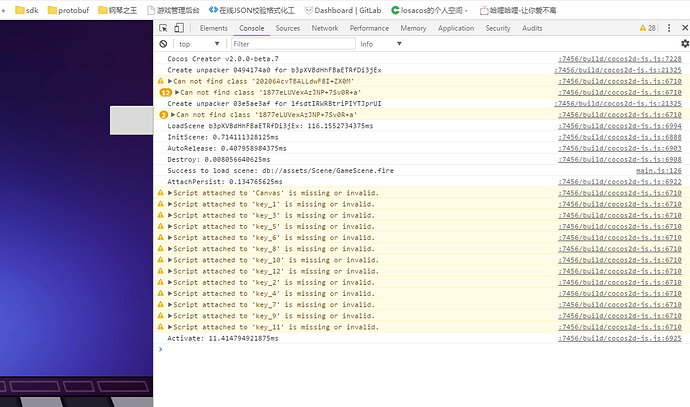Open console settings gear icon

[x=685, y=44]
